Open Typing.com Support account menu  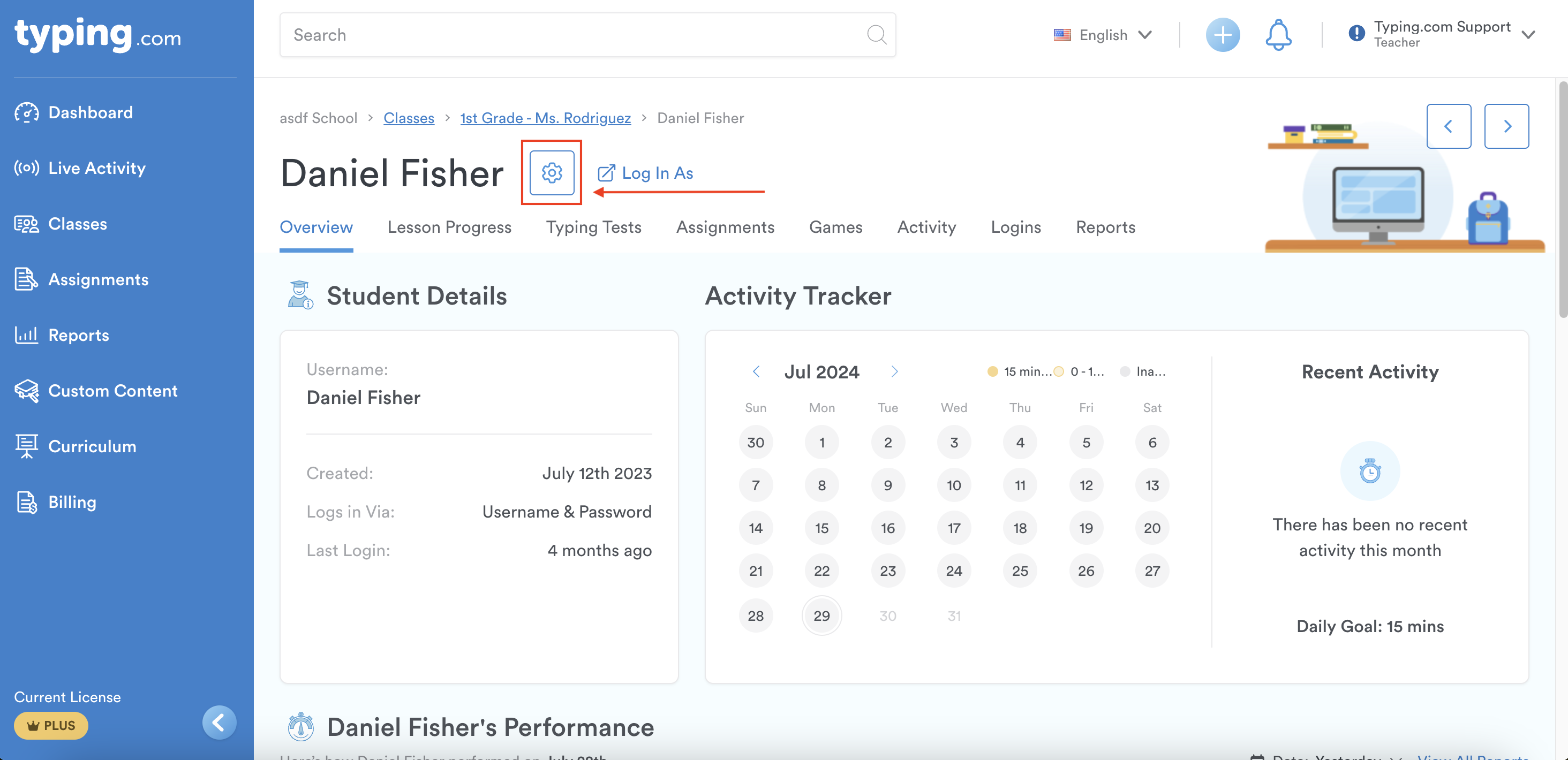click(1442, 35)
